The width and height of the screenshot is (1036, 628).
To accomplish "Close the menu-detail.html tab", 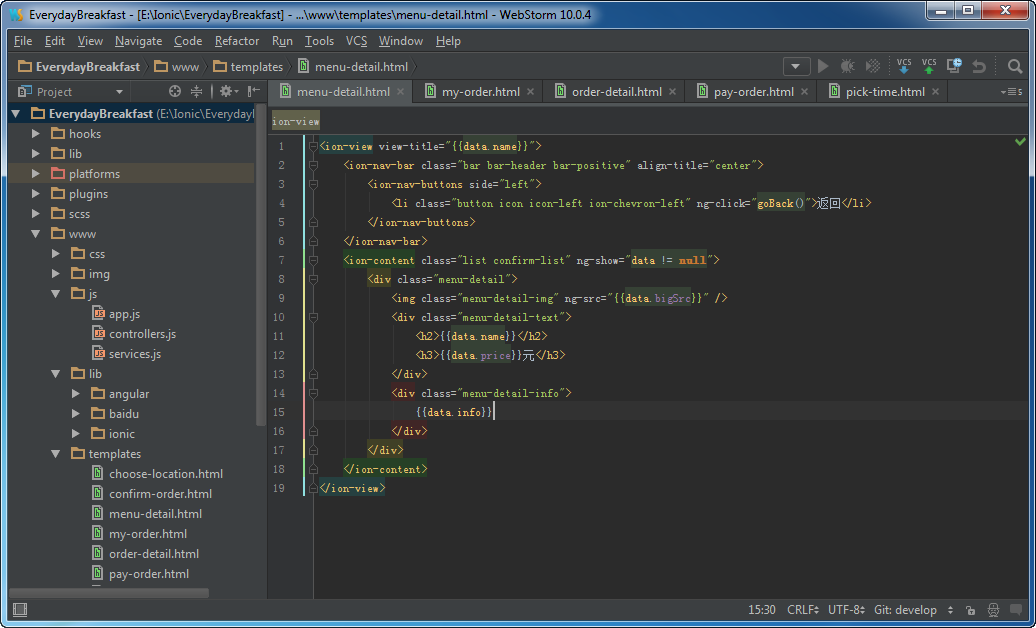I will [x=400, y=92].
